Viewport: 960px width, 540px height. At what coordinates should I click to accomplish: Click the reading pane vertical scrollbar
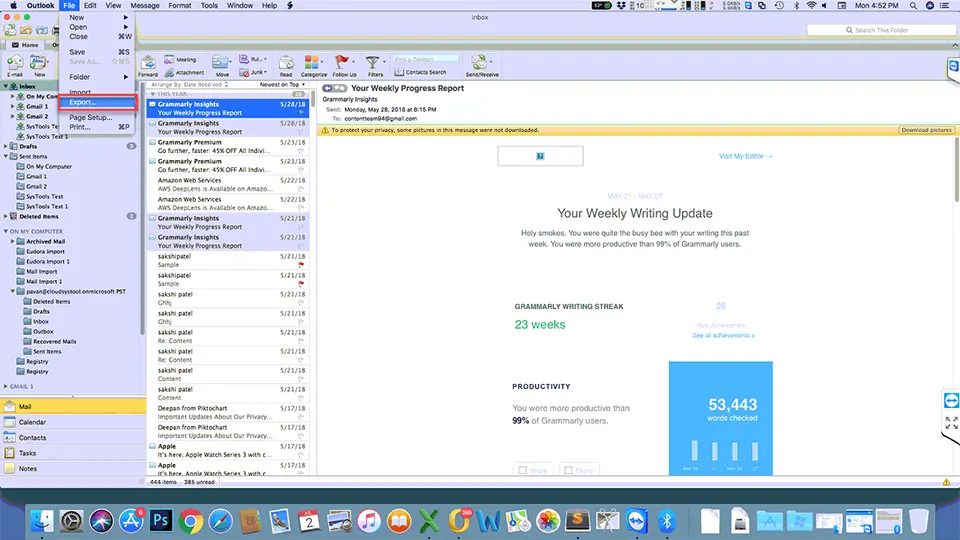956,168
